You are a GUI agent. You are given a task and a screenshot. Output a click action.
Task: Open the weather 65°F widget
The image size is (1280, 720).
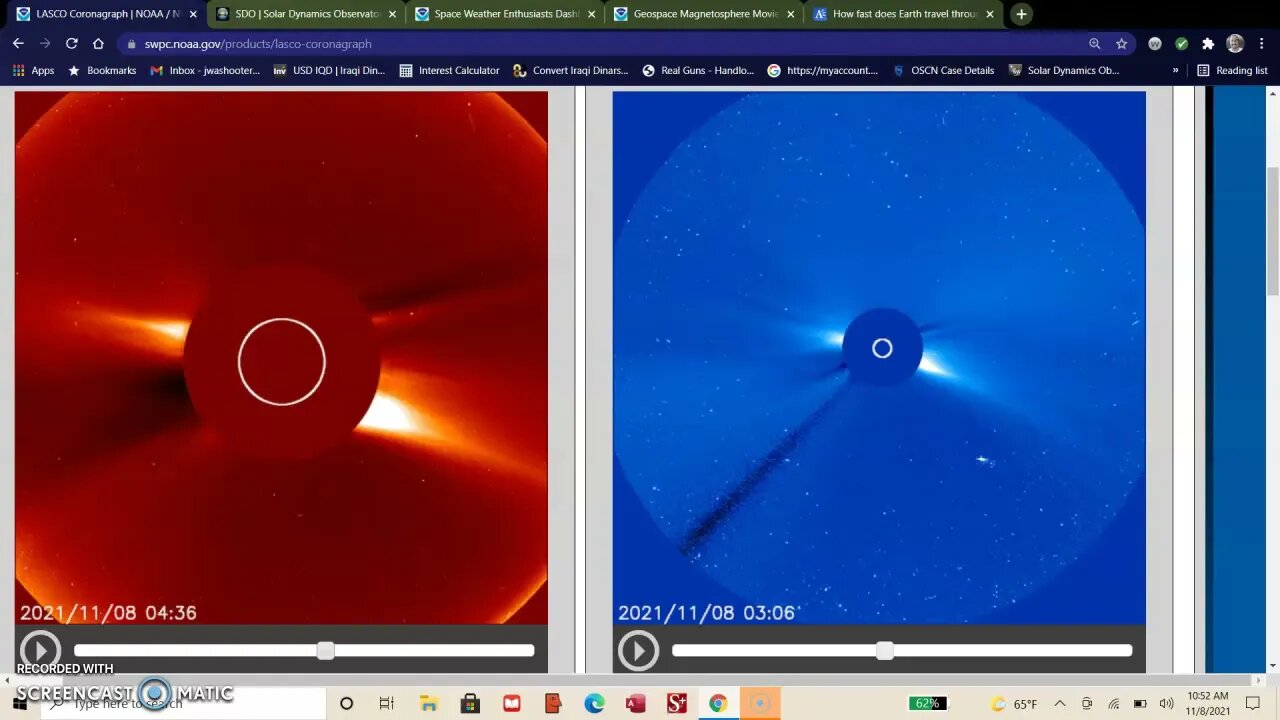1014,704
